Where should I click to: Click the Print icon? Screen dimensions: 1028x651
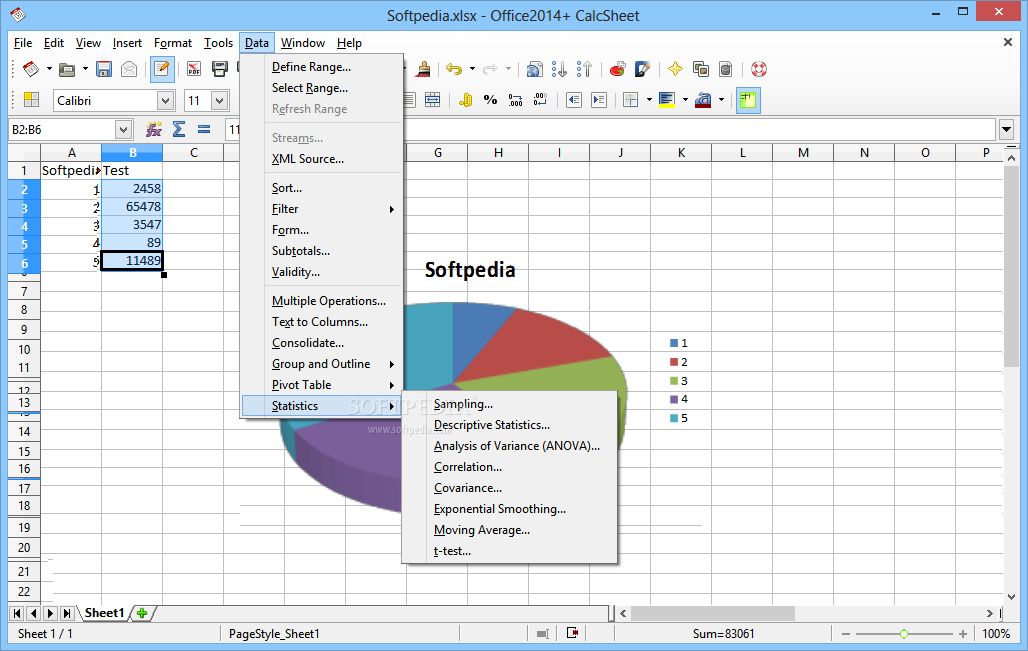pyautogui.click(x=220, y=69)
